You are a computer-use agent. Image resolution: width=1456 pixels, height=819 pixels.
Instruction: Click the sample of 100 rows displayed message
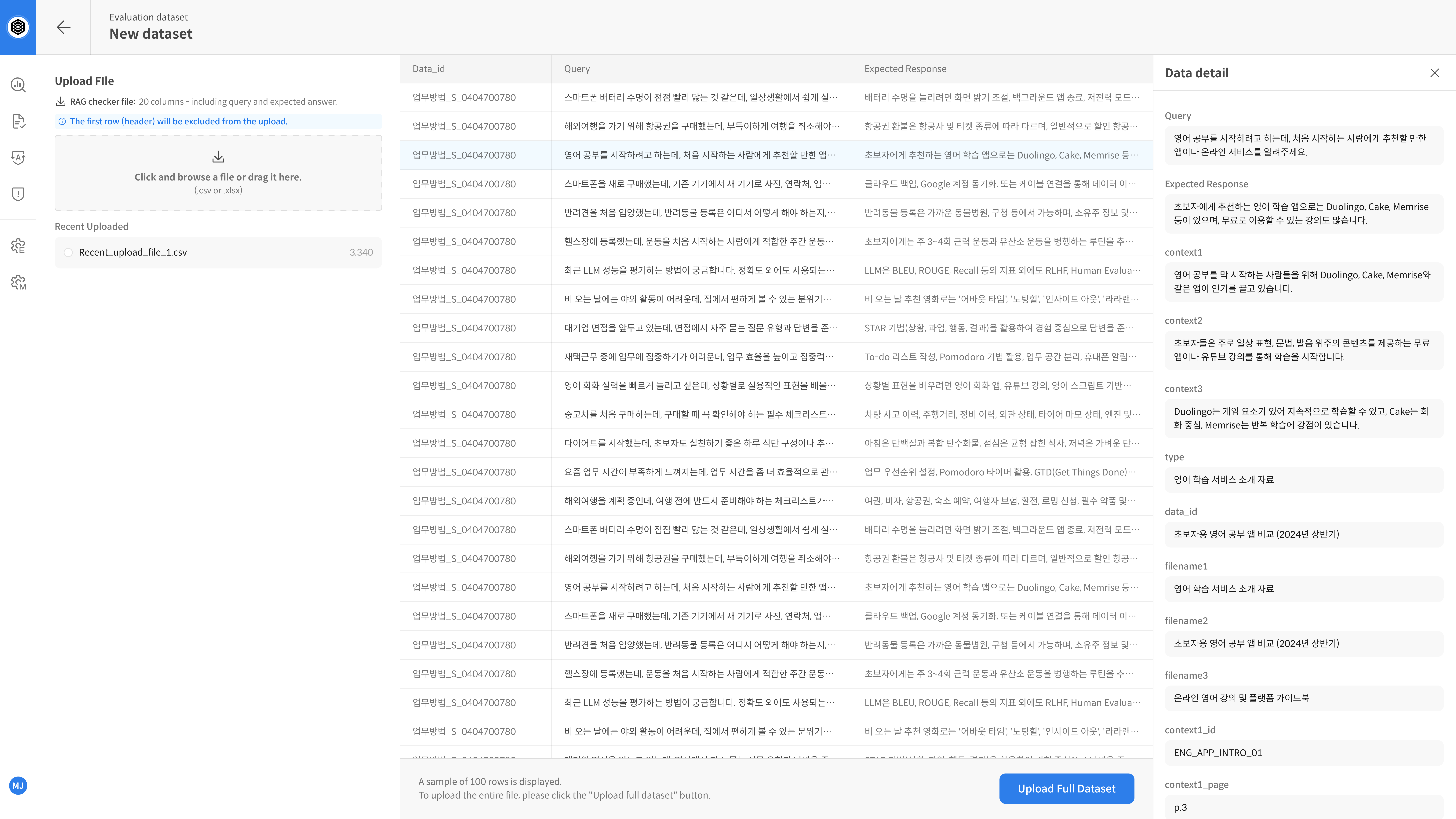point(490,782)
